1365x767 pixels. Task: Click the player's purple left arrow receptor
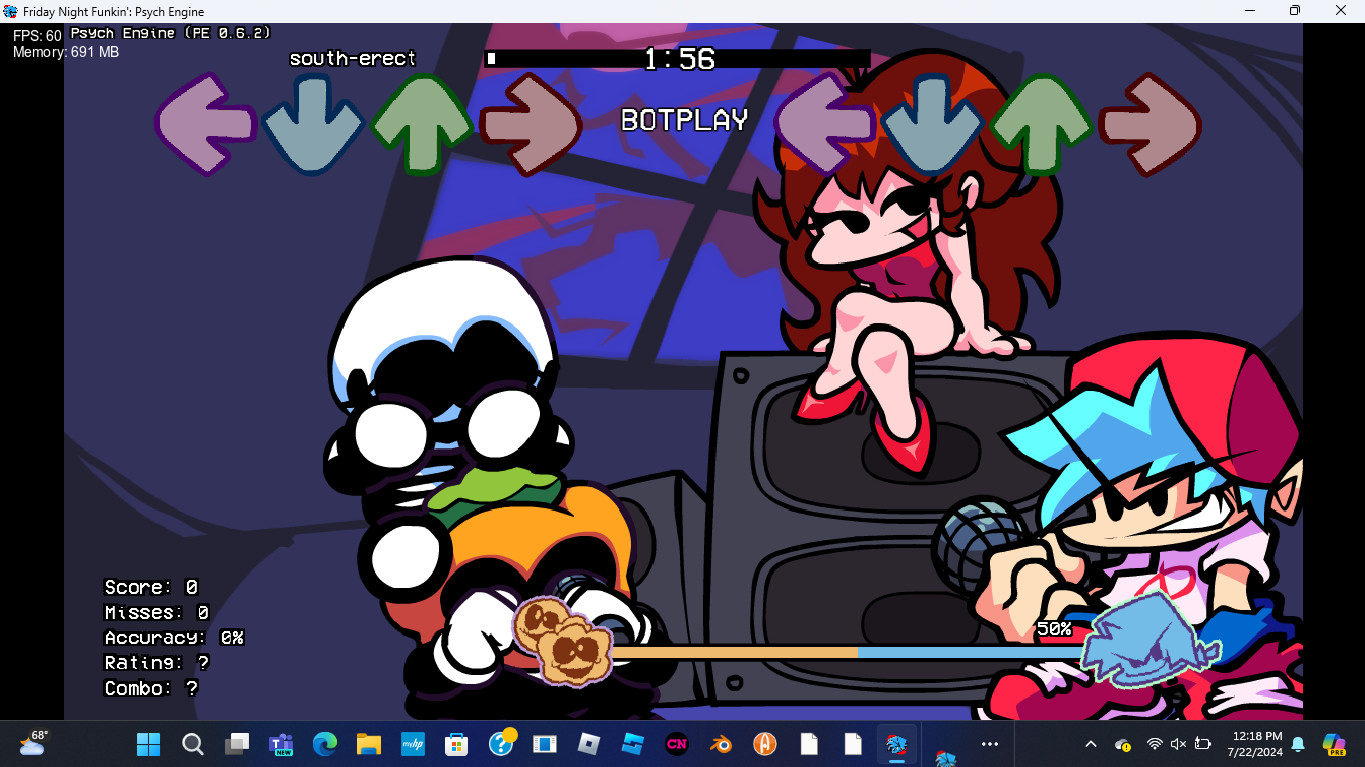click(824, 124)
